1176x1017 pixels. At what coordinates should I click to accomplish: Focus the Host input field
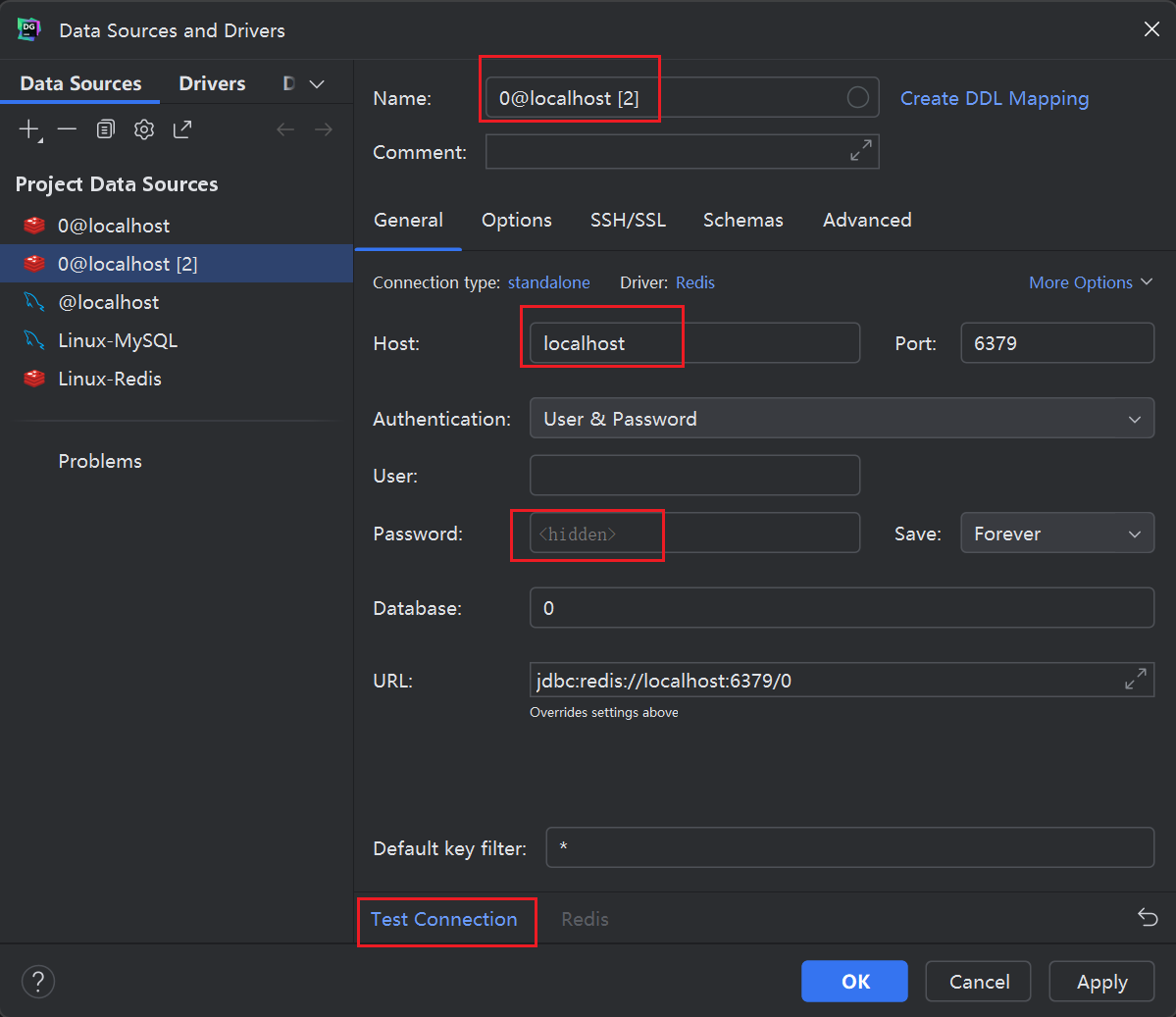(x=694, y=342)
